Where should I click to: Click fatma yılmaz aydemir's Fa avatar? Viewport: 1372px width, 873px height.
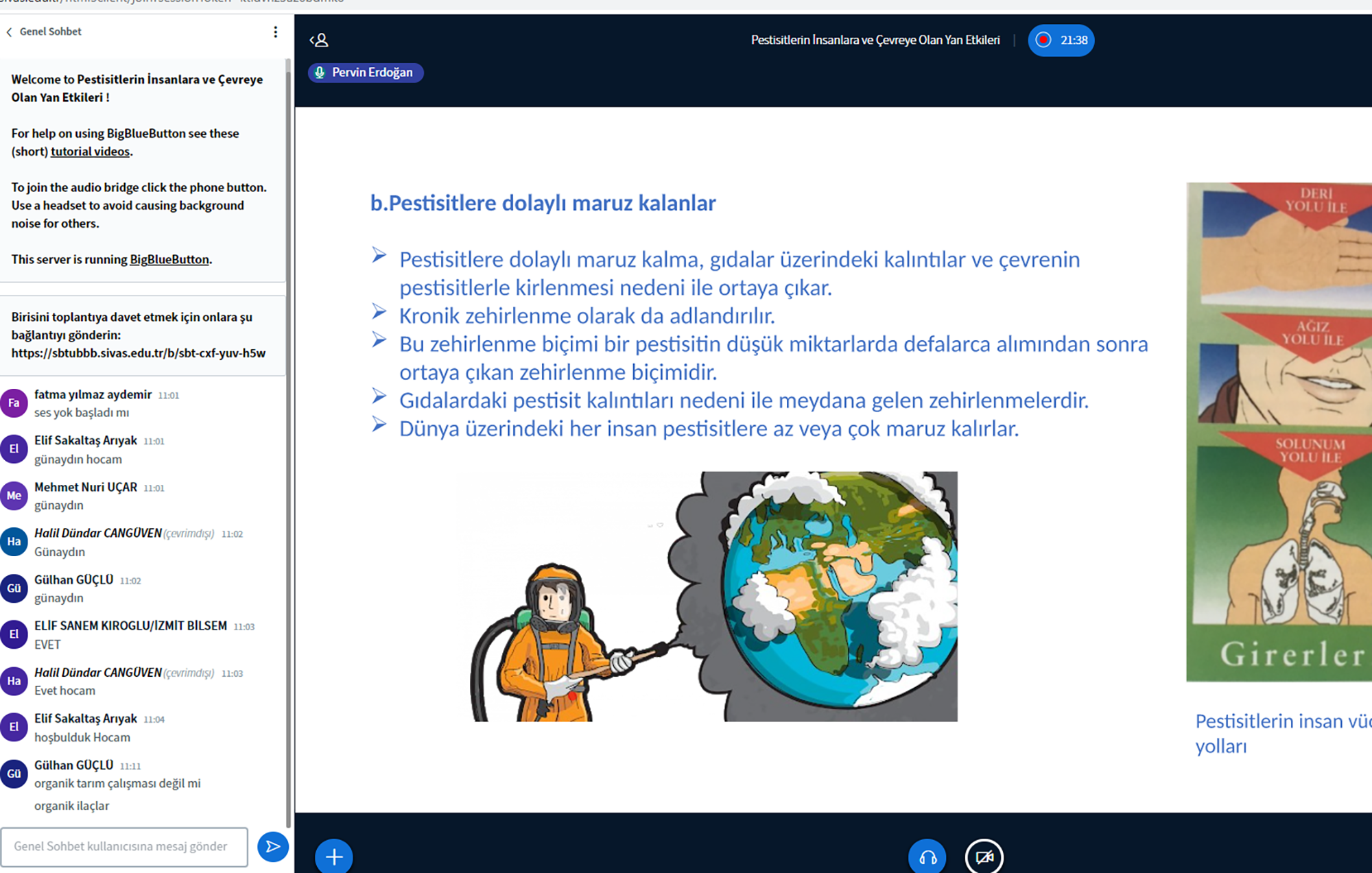14,403
